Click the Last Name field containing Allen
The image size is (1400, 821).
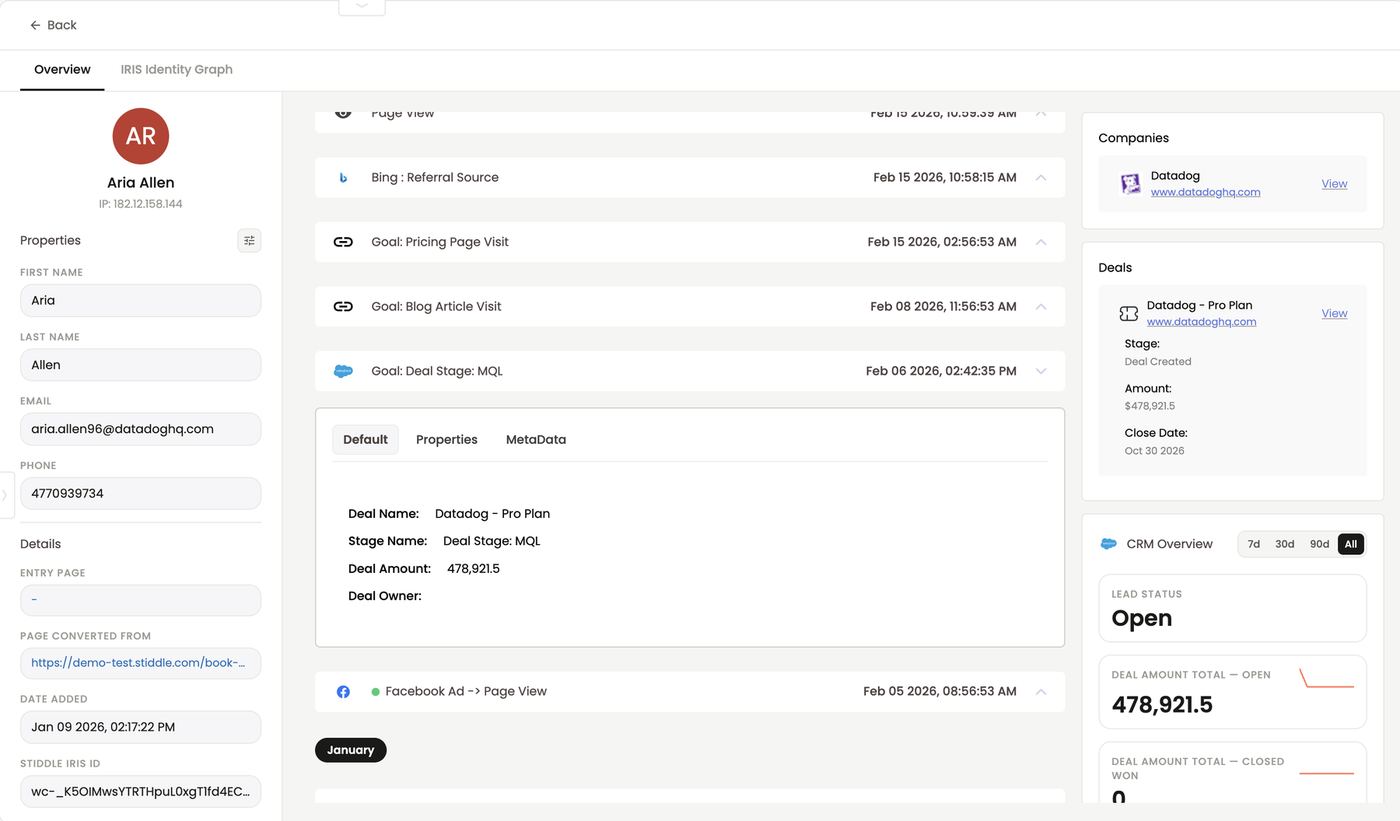[x=141, y=365]
